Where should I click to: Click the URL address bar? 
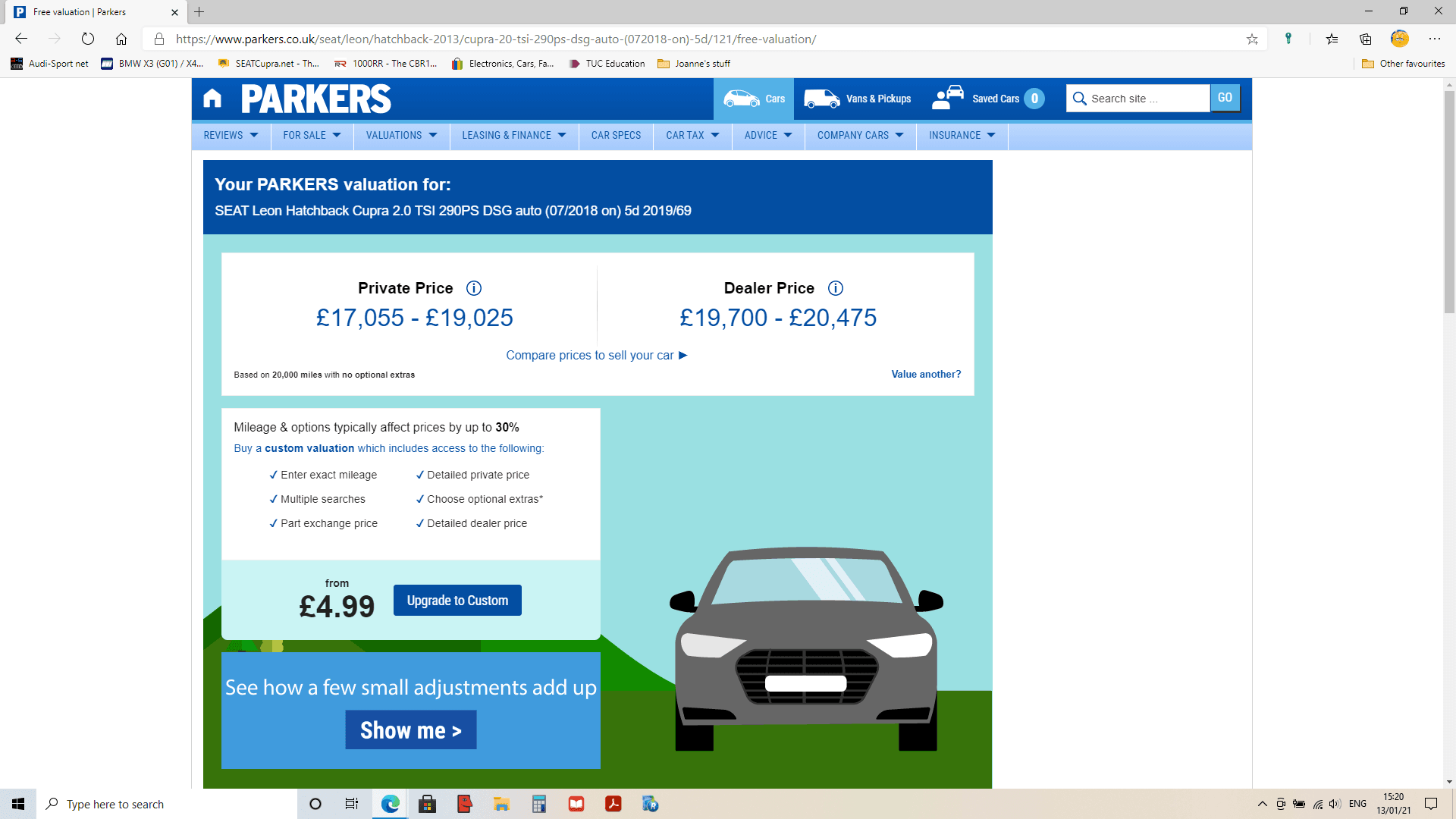pyautogui.click(x=705, y=39)
